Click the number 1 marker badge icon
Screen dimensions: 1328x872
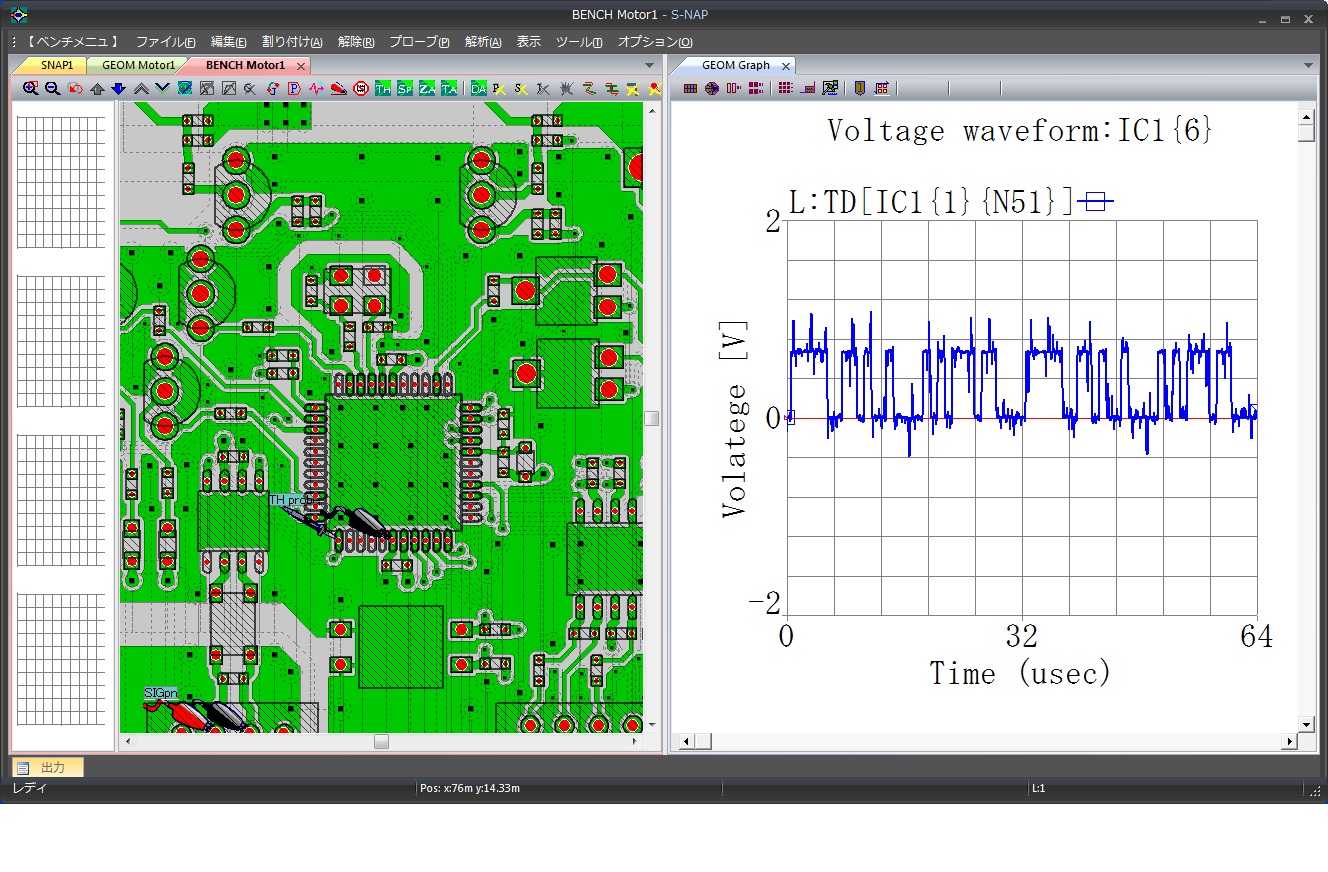pos(859,88)
